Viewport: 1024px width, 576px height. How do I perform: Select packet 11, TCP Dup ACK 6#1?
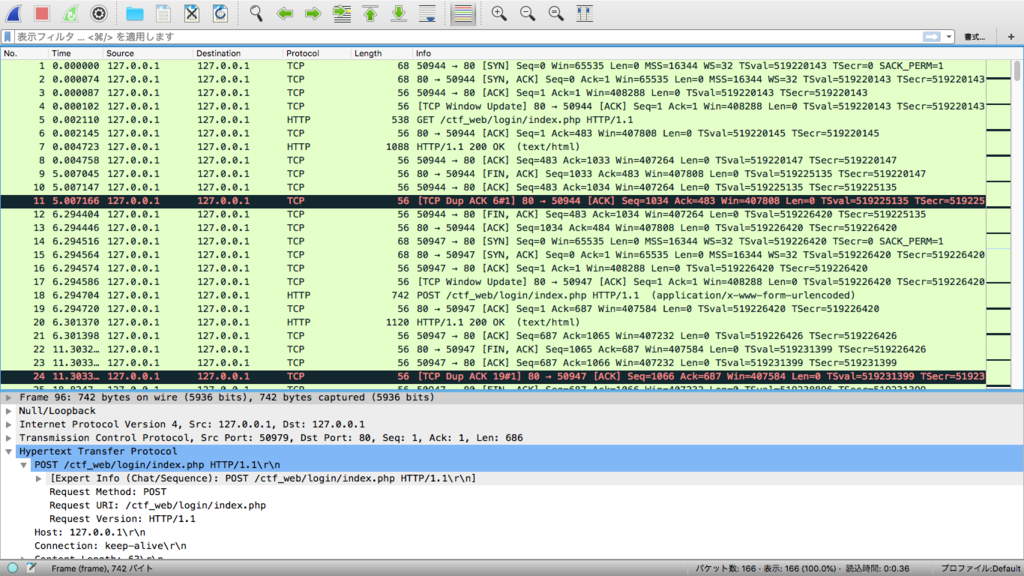click(493, 200)
